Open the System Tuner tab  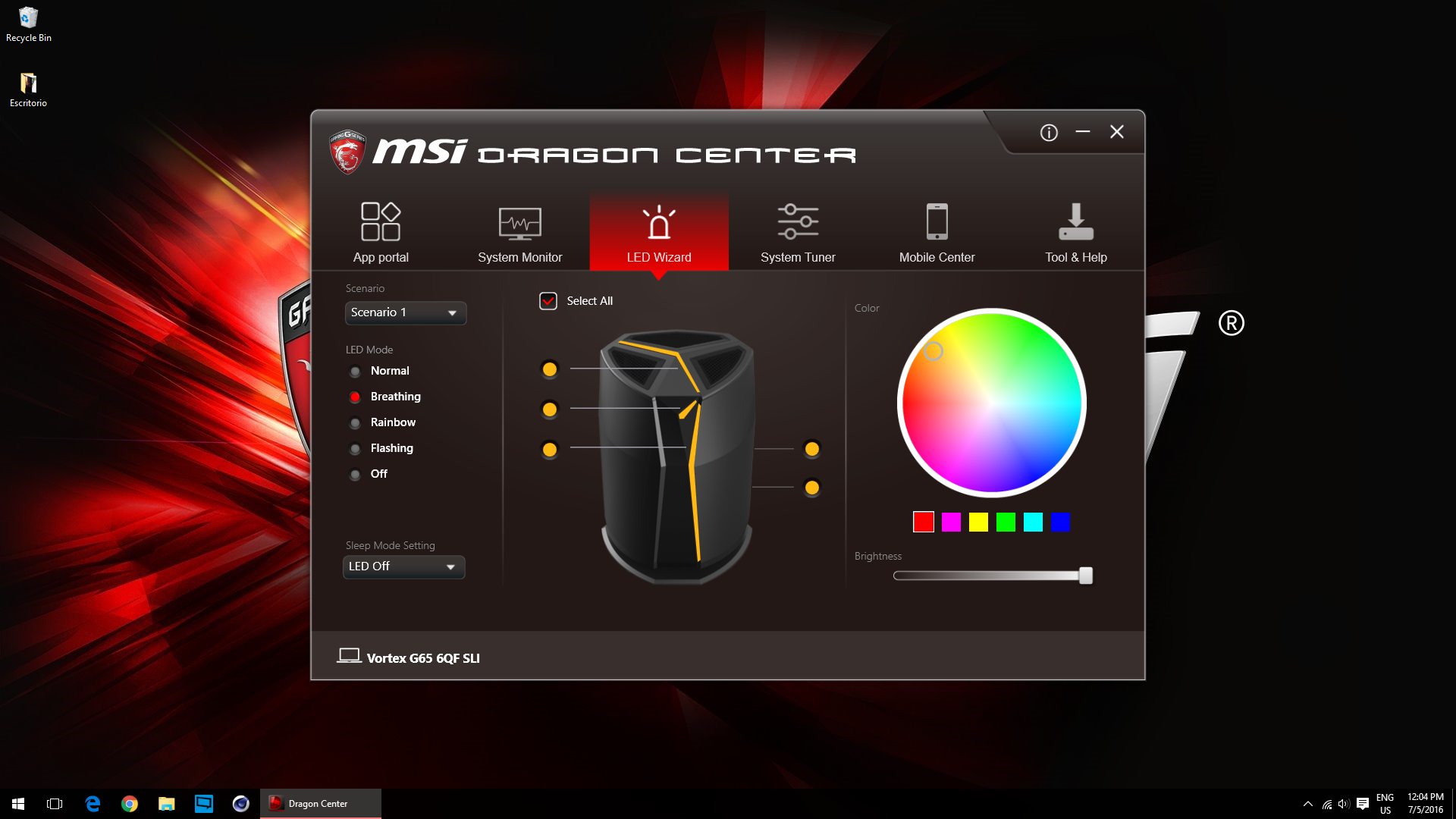click(798, 232)
